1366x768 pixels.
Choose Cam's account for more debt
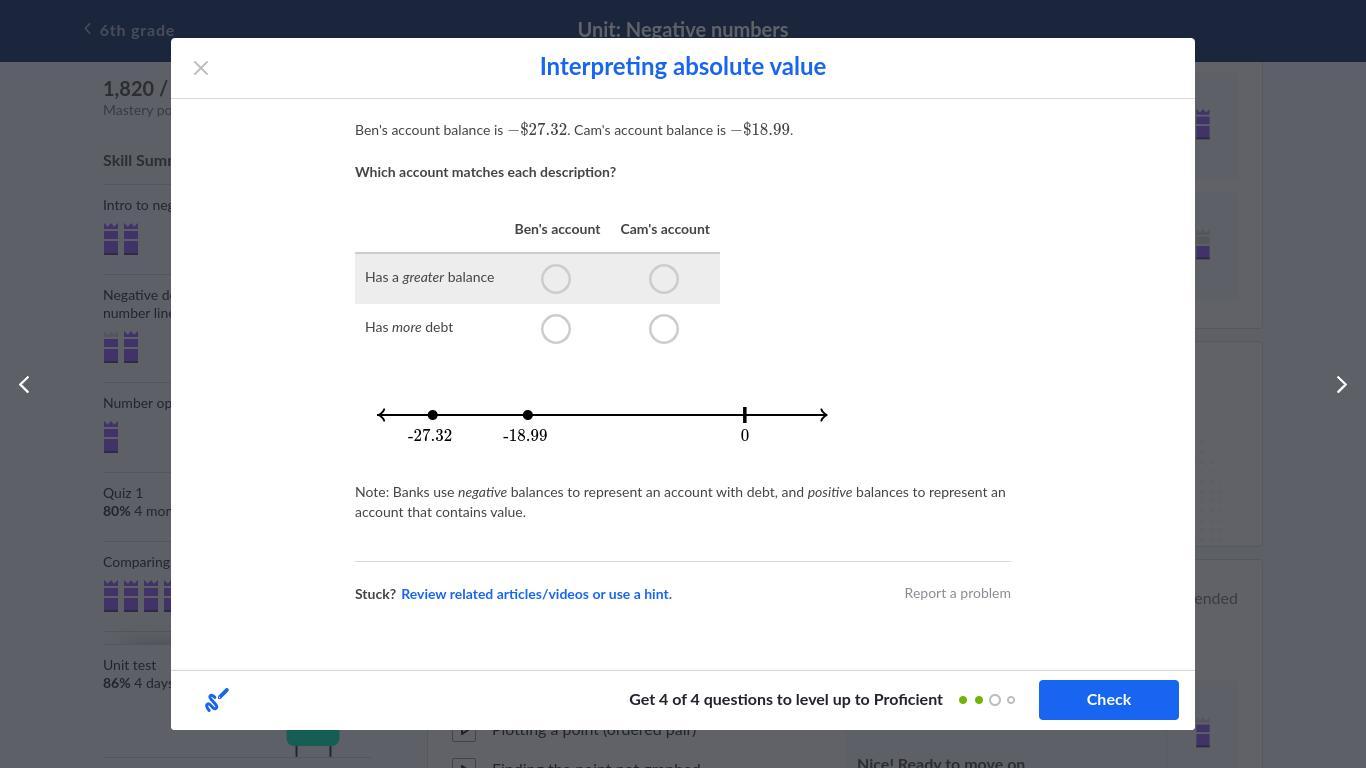[x=664, y=329]
